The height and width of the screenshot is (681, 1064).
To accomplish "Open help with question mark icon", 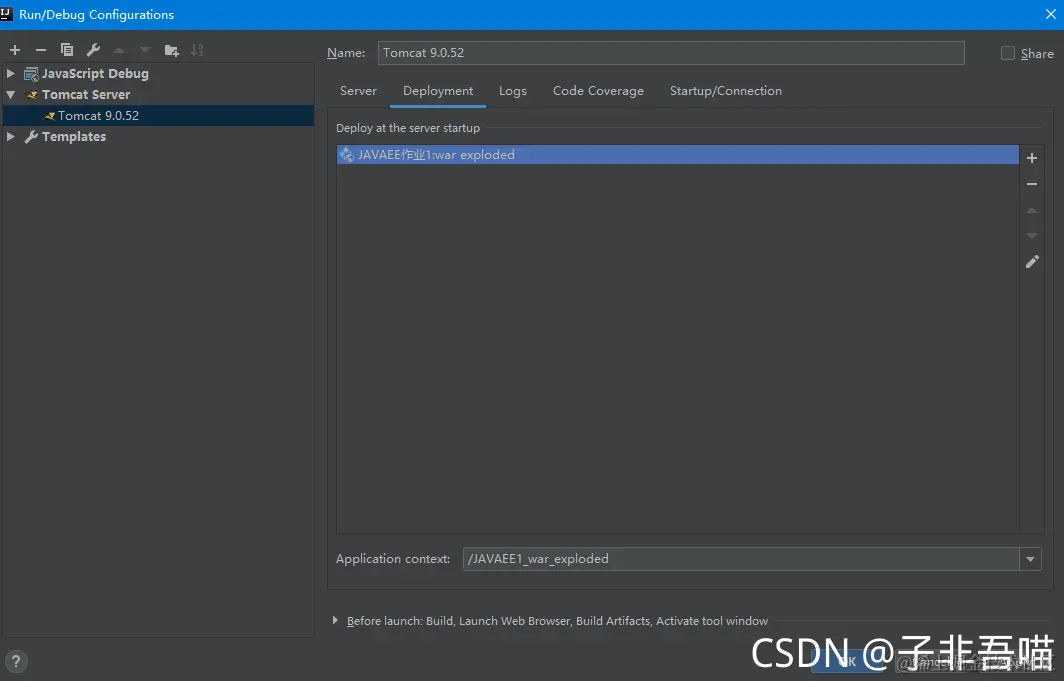I will [16, 661].
